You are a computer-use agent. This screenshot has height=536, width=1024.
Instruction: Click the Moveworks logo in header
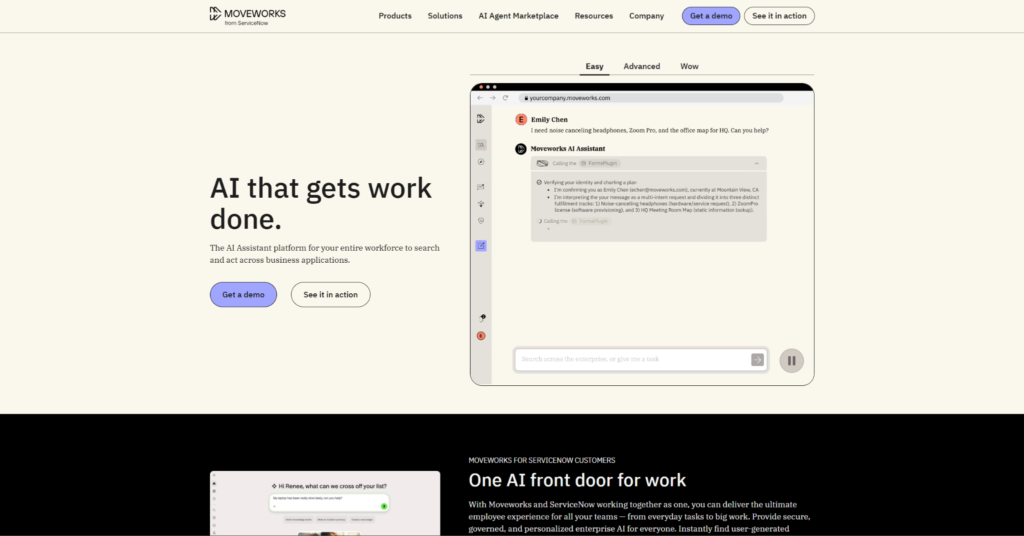click(x=248, y=16)
